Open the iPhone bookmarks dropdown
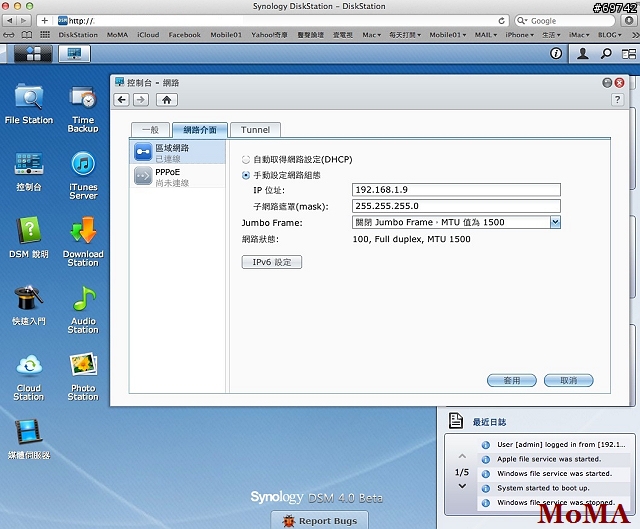This screenshot has width=640, height=529. click(x=520, y=35)
